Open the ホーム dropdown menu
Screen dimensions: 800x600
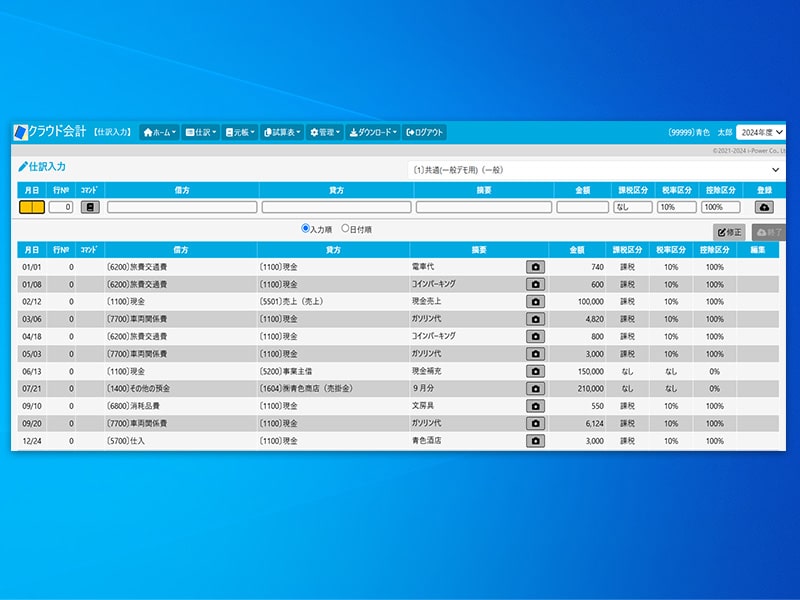point(160,132)
